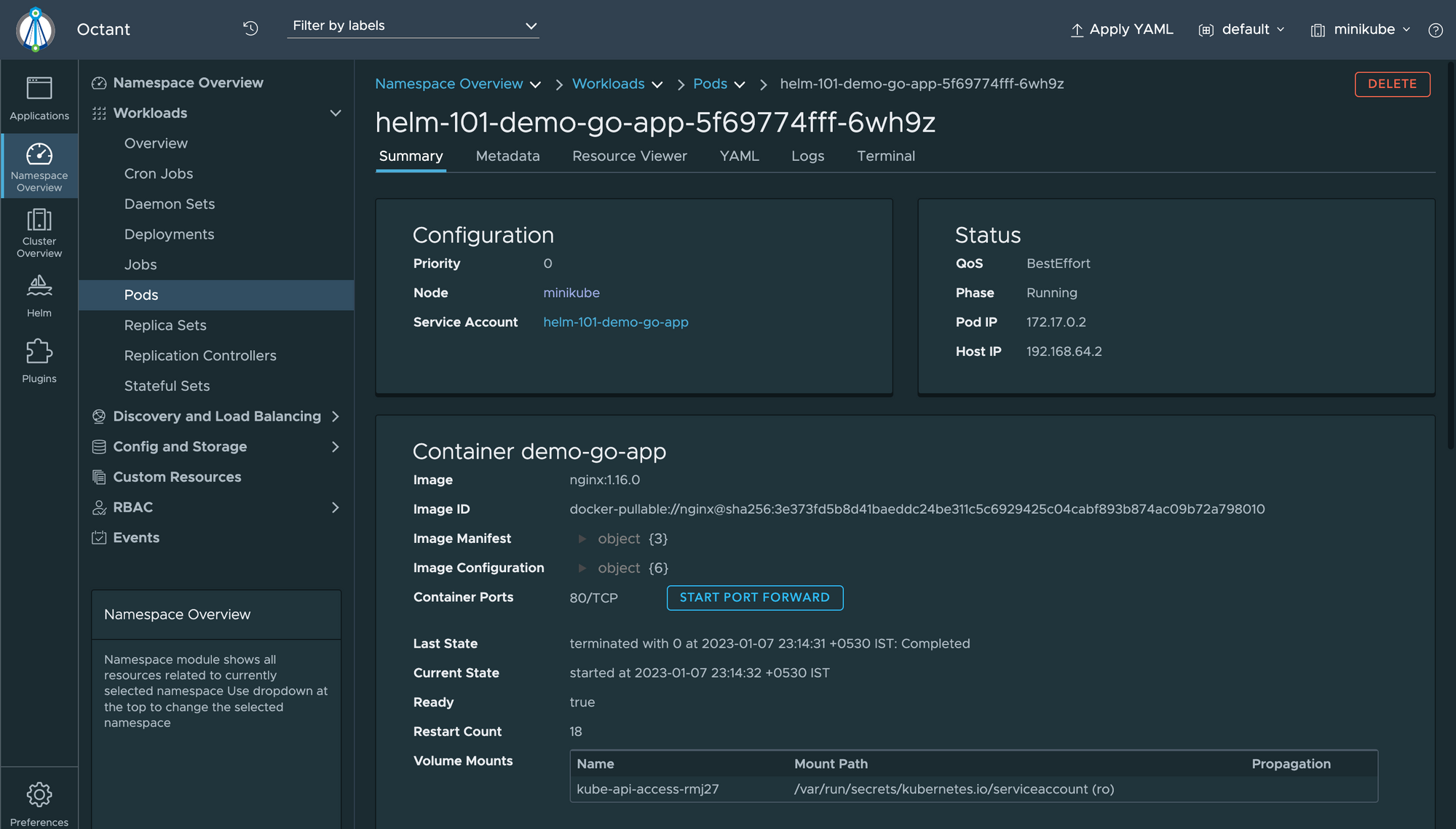Viewport: 1456px width, 829px height.
Task: Click the Events calendar icon
Action: coord(99,538)
